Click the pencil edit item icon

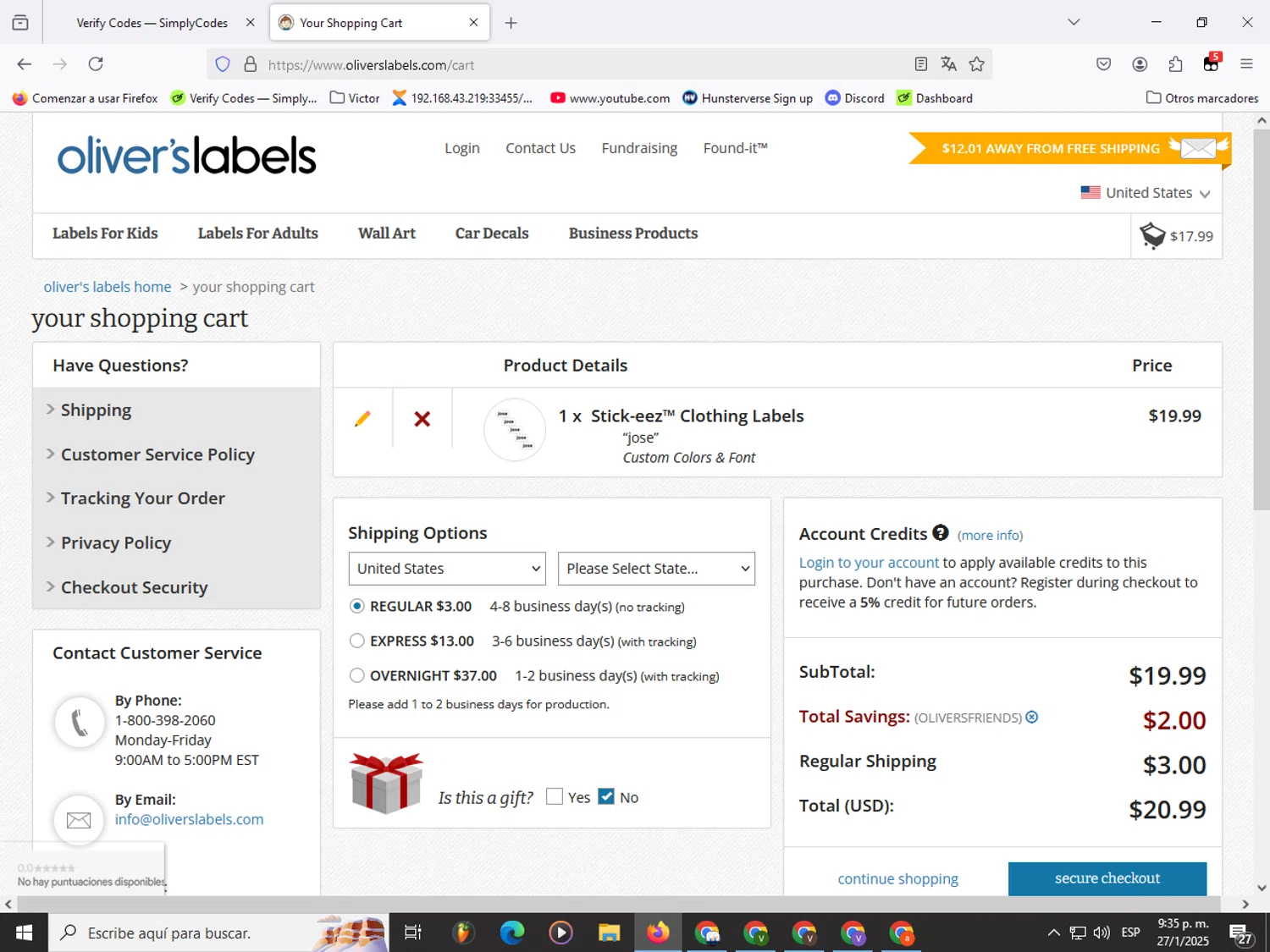(x=362, y=419)
